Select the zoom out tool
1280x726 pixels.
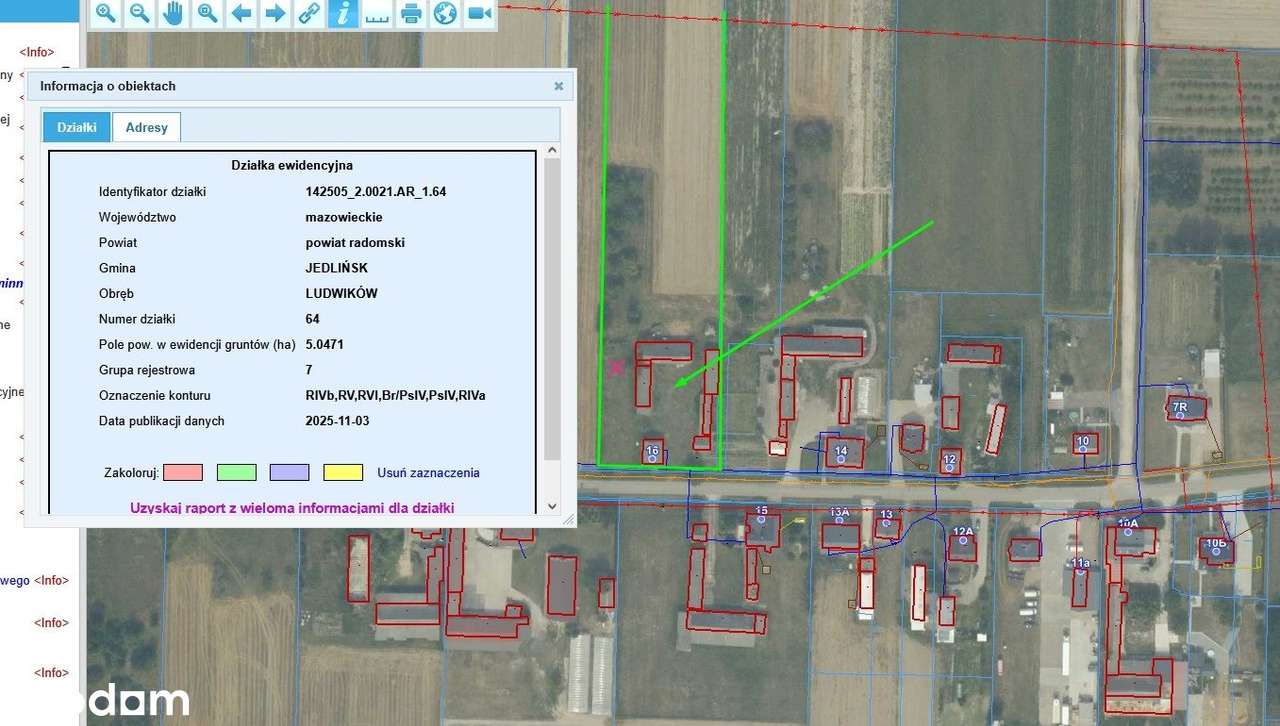[139, 14]
